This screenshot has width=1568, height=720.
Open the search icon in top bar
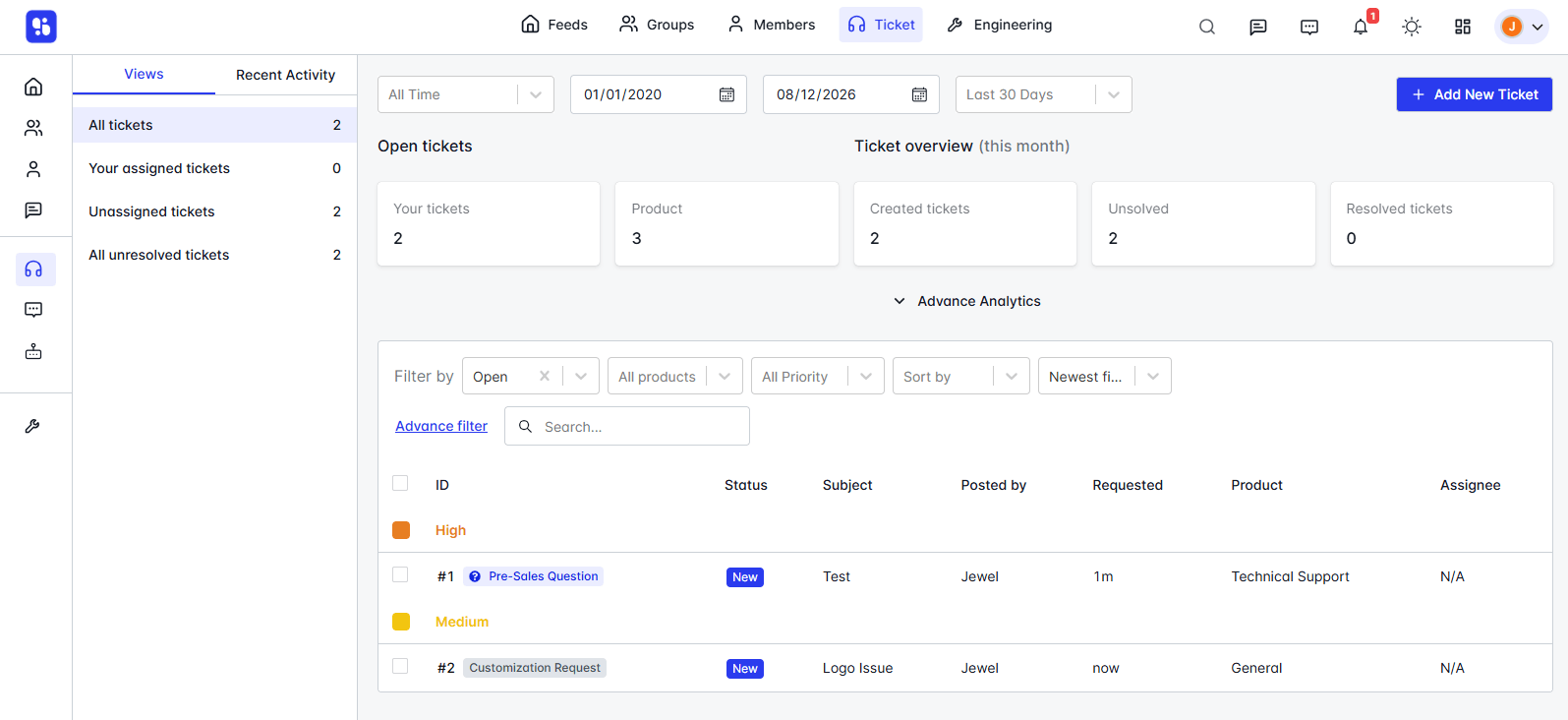(x=1207, y=27)
